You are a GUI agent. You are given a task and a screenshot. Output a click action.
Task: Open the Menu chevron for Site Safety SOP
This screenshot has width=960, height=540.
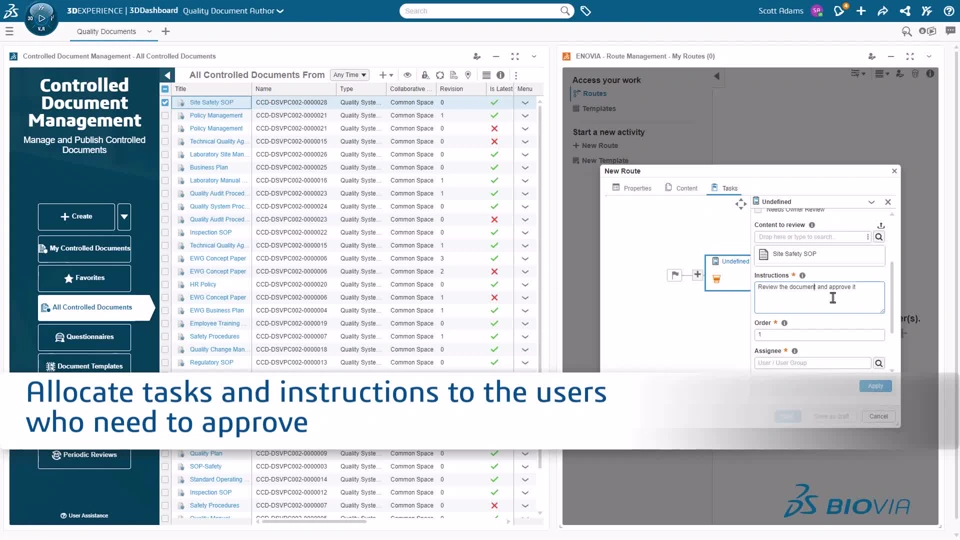(525, 103)
